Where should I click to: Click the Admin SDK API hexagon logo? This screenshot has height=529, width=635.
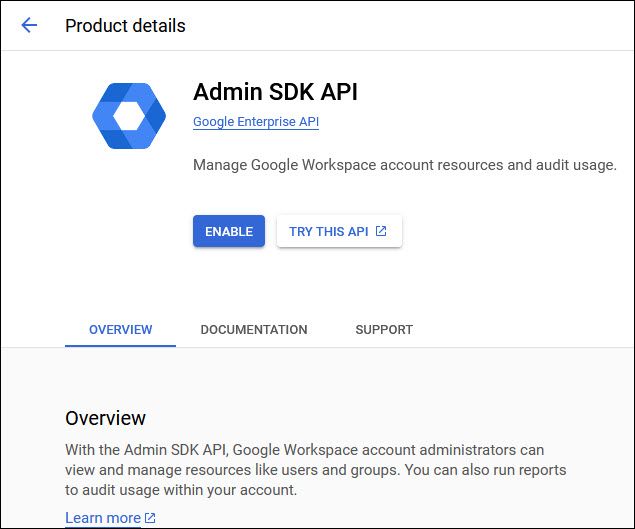click(127, 117)
